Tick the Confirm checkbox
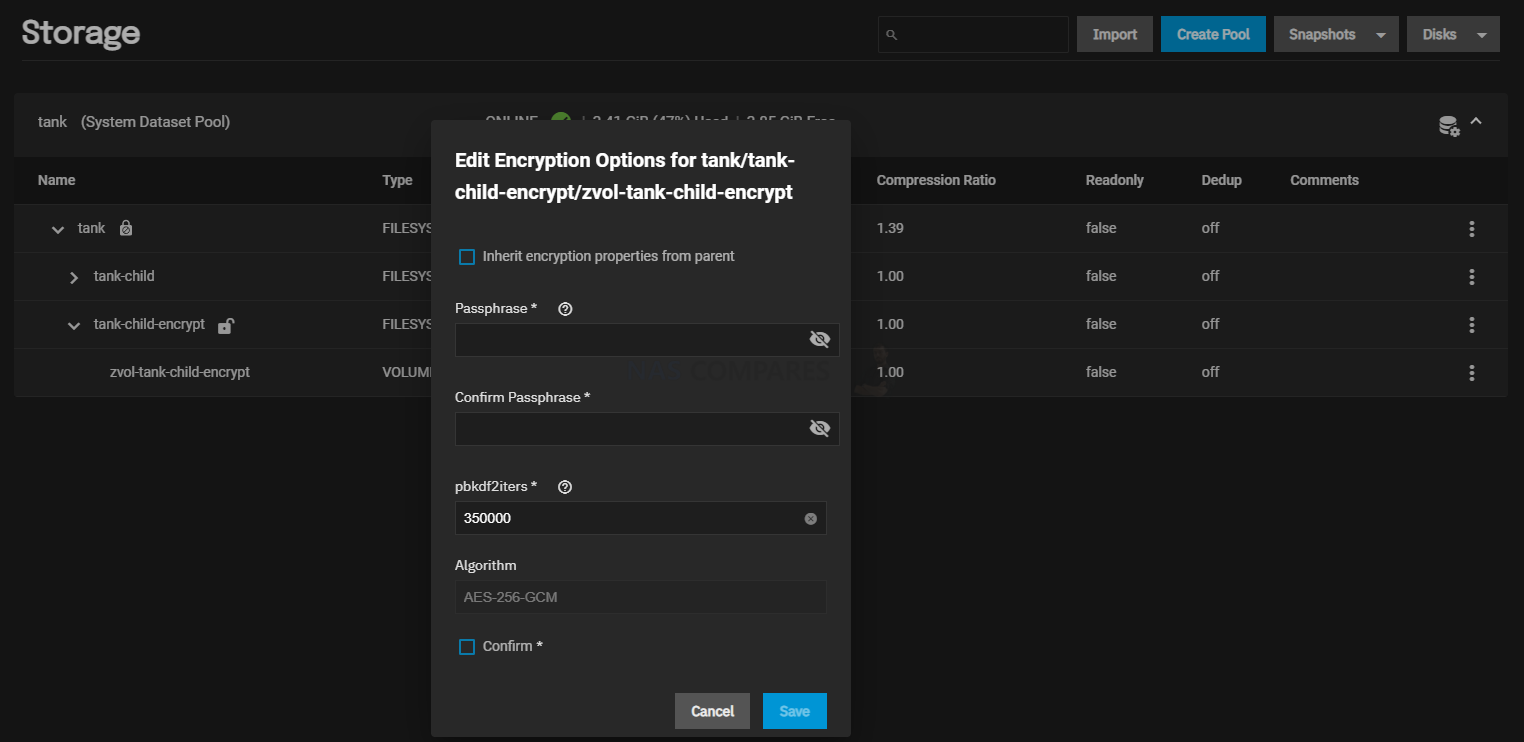1524x742 pixels. click(x=467, y=647)
